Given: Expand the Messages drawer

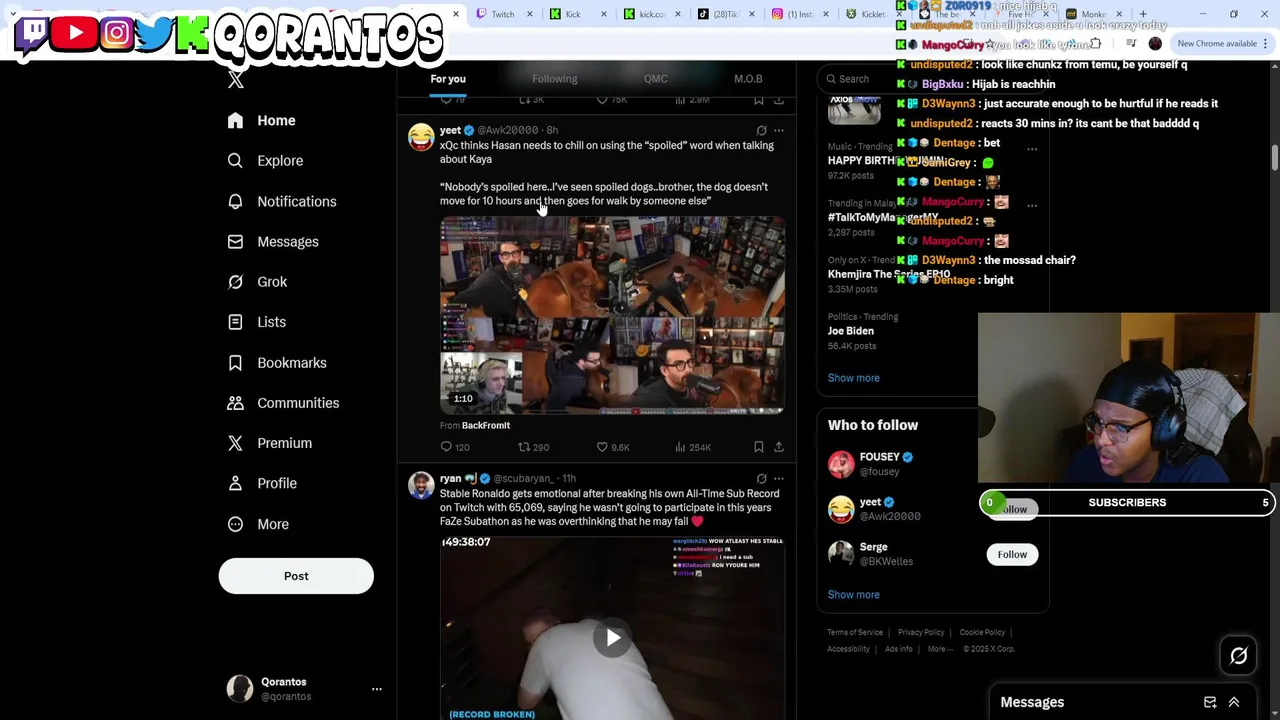Looking at the screenshot, I should coord(1234,702).
